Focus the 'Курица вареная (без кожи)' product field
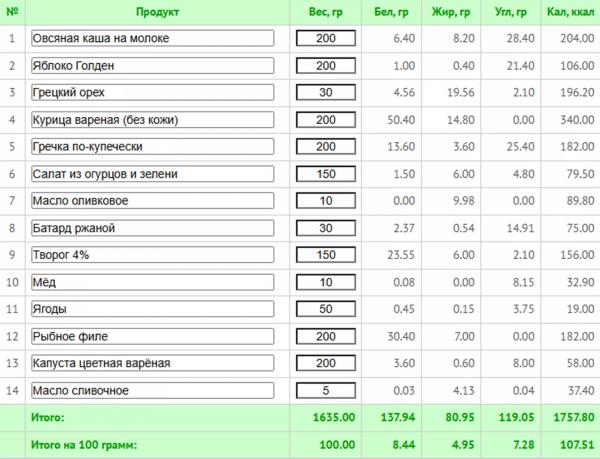Screen dimensions: 600x459 pyautogui.click(x=152, y=120)
